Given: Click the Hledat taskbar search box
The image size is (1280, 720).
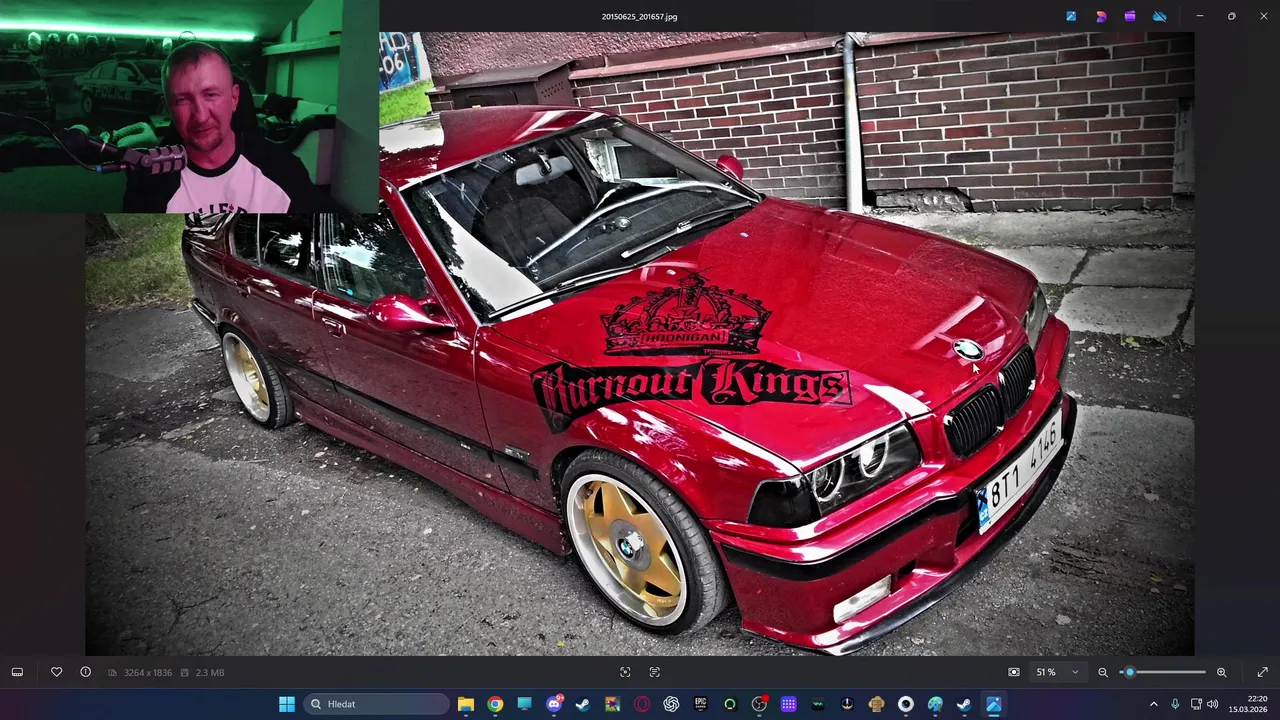Looking at the screenshot, I should 375,704.
